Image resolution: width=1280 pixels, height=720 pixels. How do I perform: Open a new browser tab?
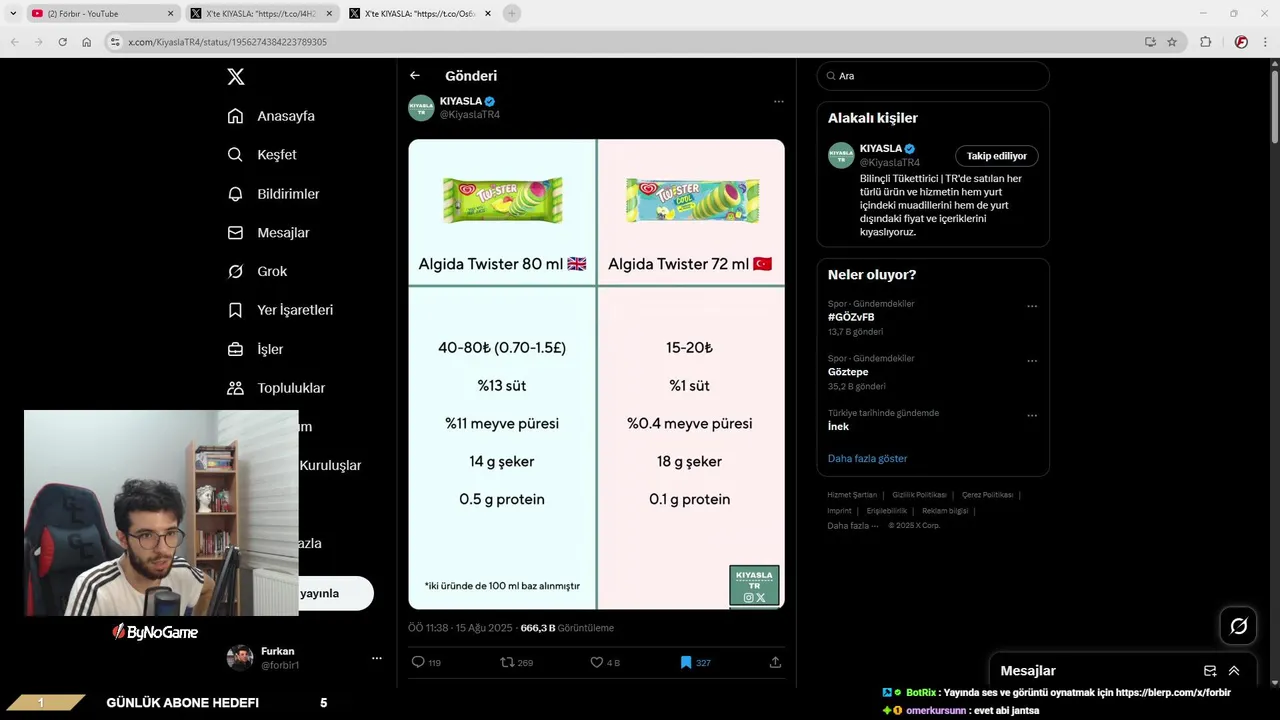[512, 14]
